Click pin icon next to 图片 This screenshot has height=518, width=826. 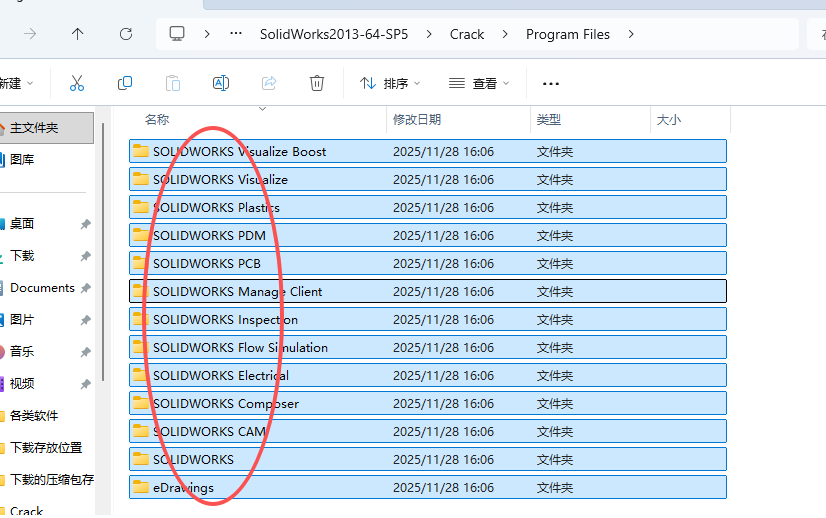[x=85, y=320]
